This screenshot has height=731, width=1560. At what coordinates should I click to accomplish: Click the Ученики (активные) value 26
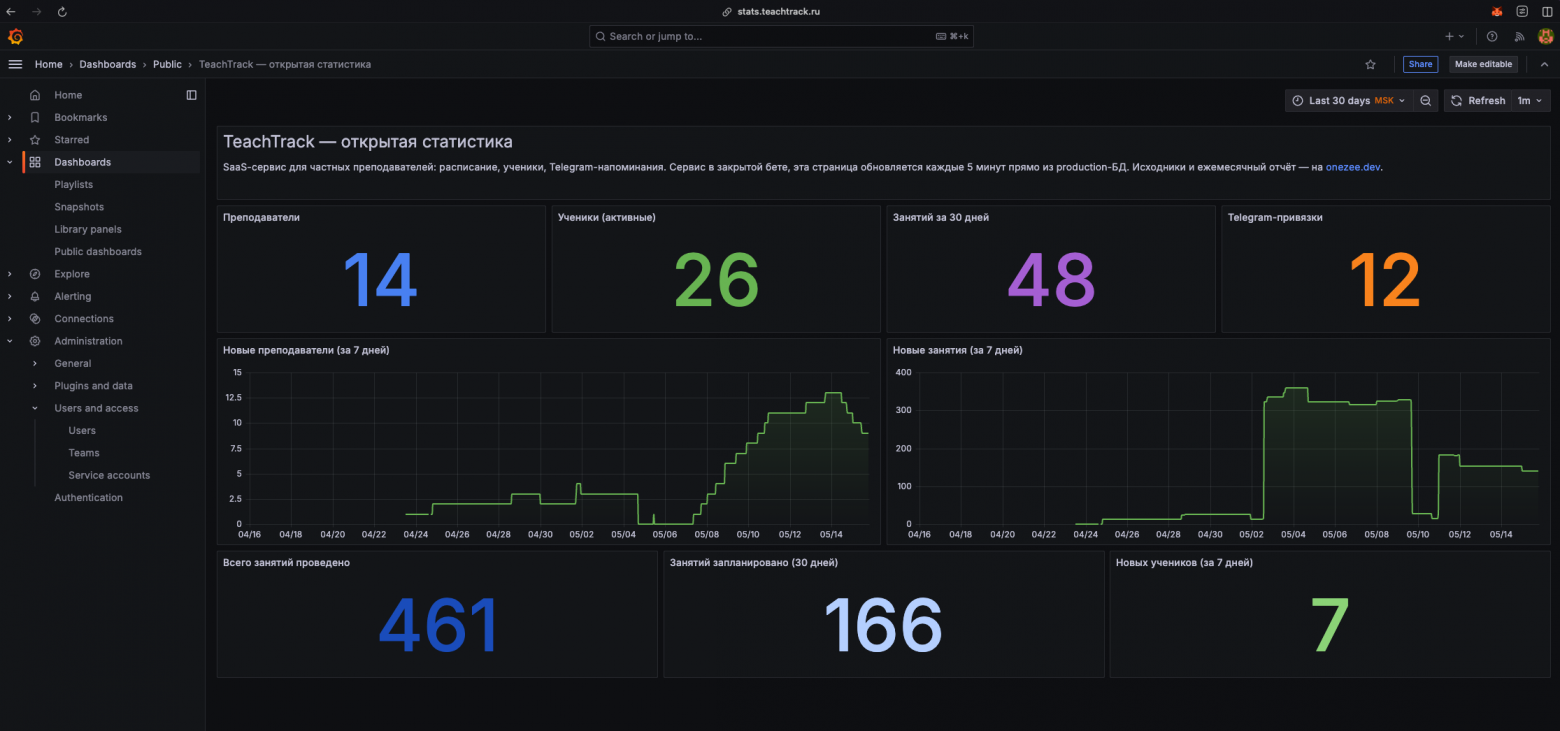716,281
